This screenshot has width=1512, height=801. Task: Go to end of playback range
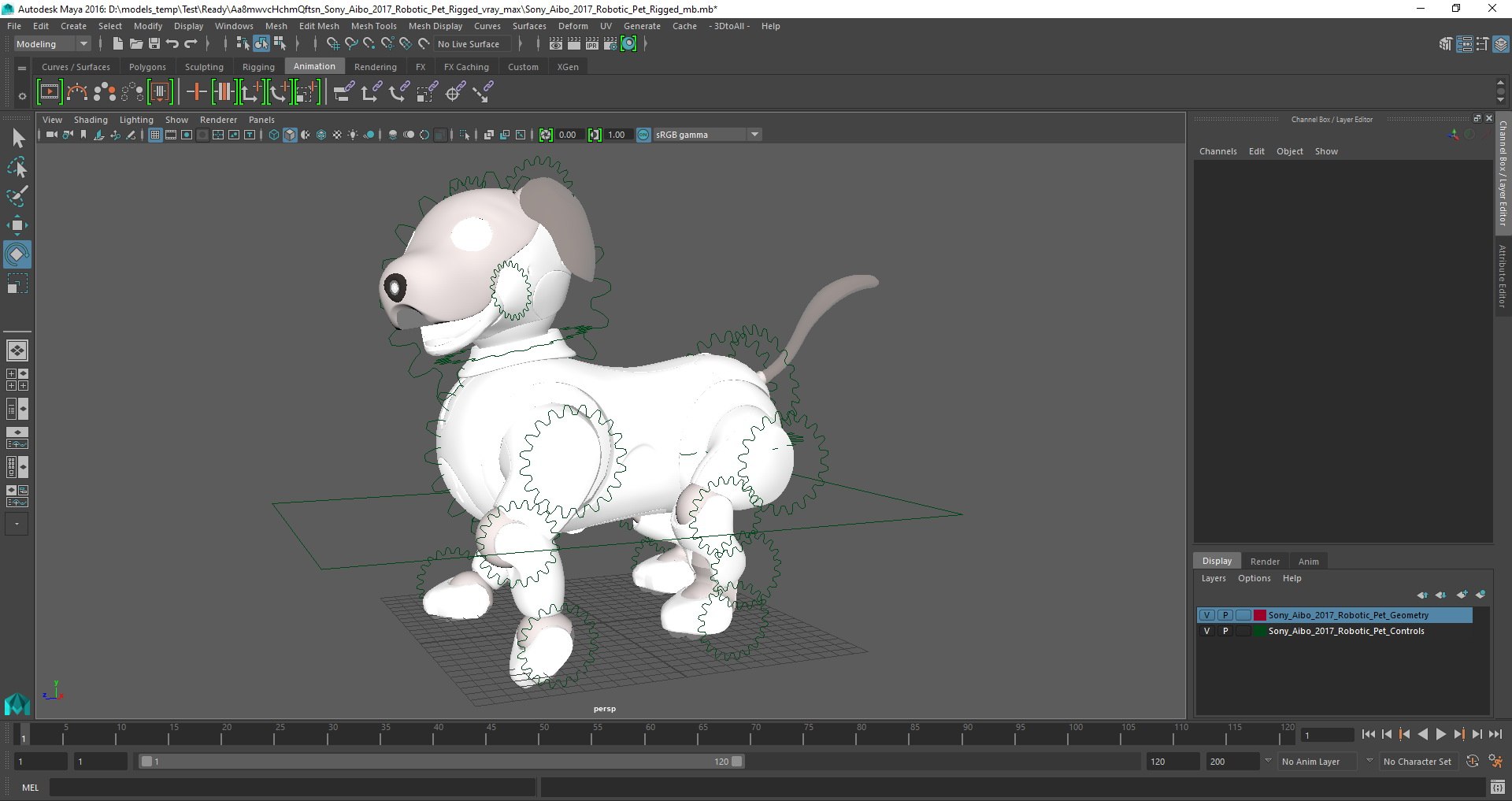pos(1495,734)
